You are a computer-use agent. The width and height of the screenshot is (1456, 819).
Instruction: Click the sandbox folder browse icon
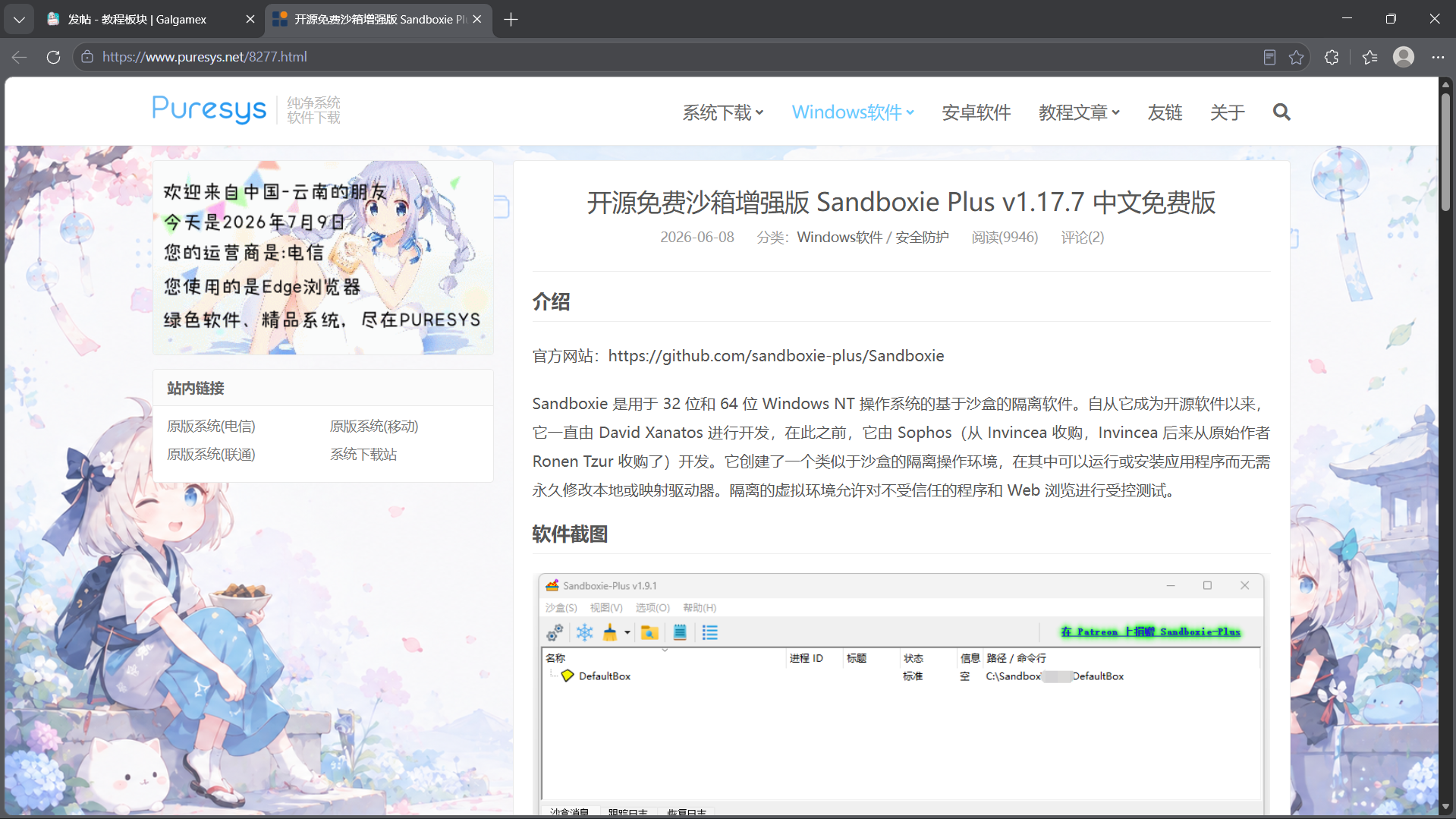649,632
